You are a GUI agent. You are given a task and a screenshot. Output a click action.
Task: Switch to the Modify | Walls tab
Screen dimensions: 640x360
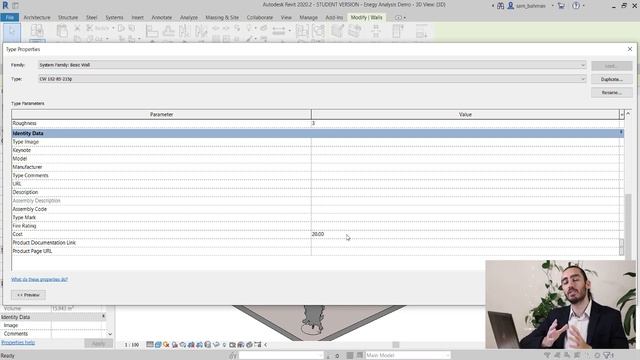pos(366,17)
